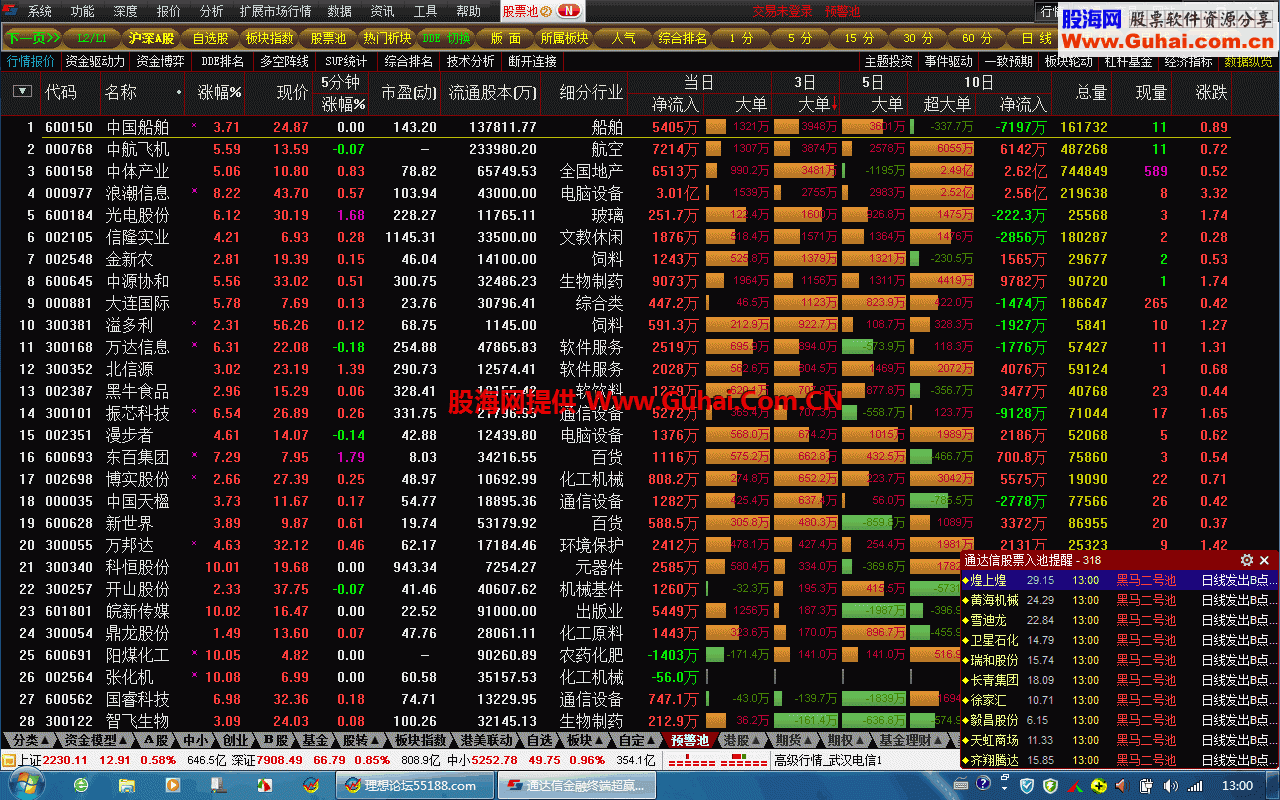Select the 沪深A股 toolbar button

[x=151, y=38]
